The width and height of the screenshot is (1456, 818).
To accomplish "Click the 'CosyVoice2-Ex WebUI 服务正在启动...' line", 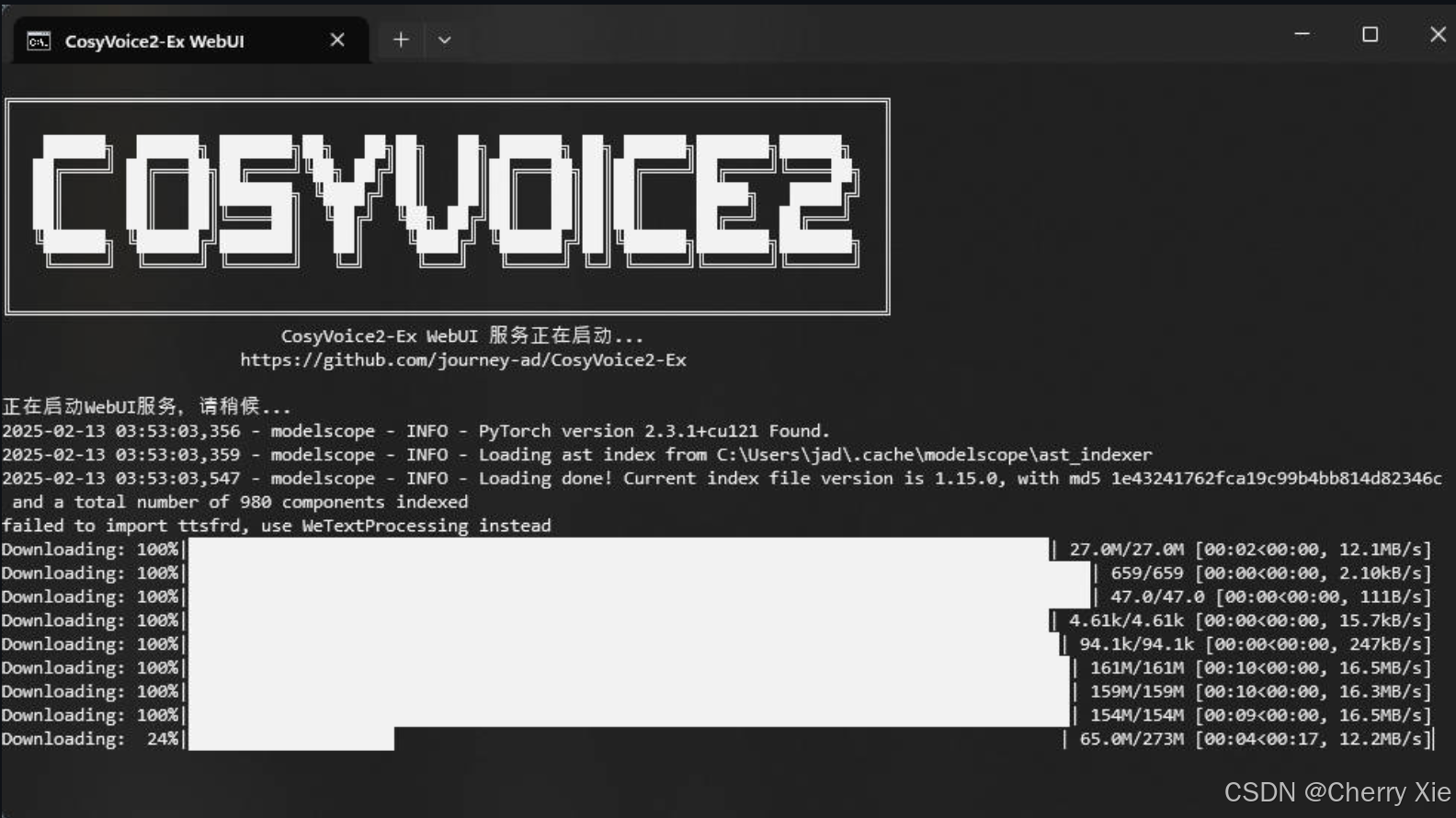I will point(462,335).
